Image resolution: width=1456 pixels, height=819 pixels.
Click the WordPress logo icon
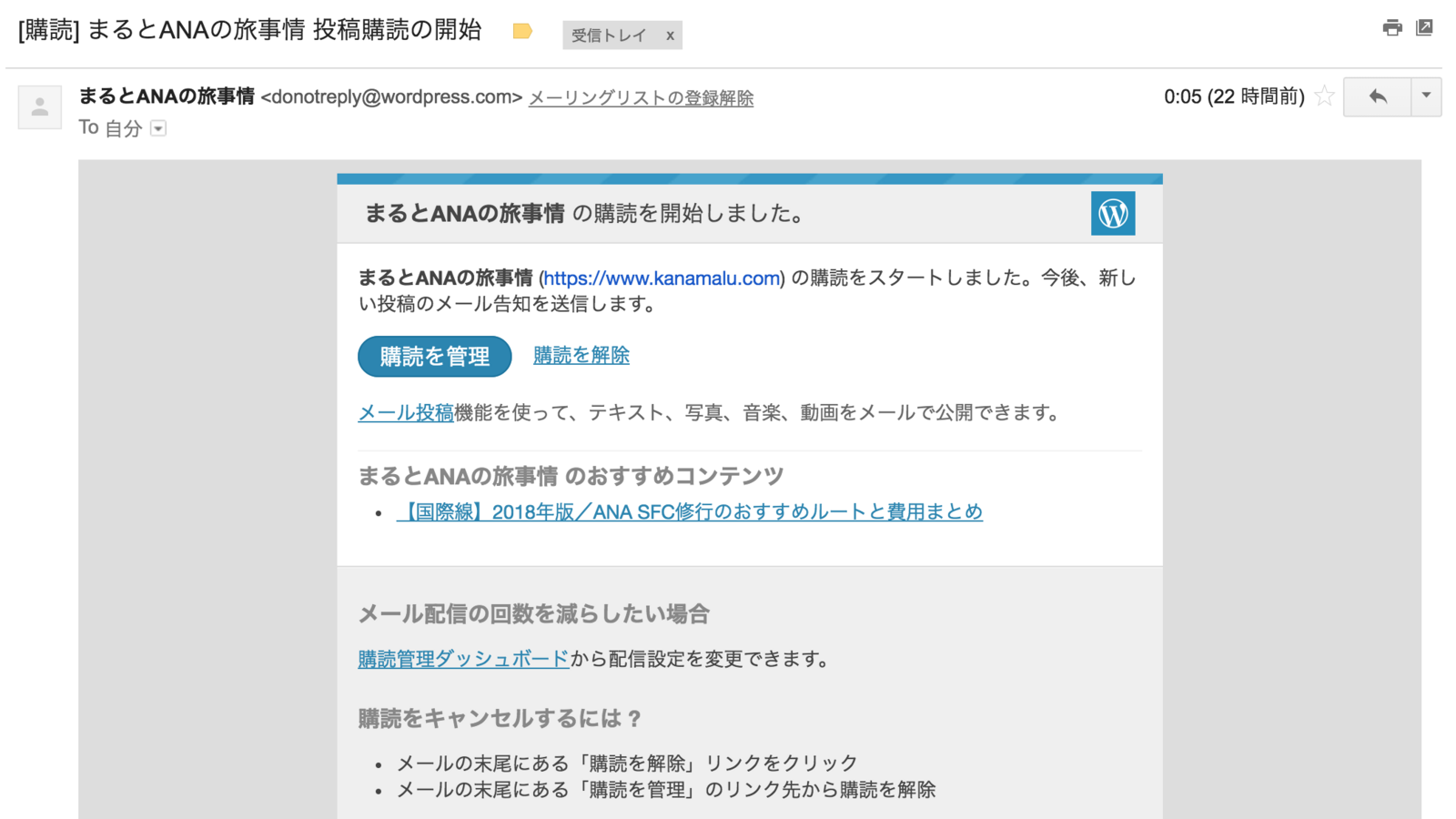pos(1113,214)
